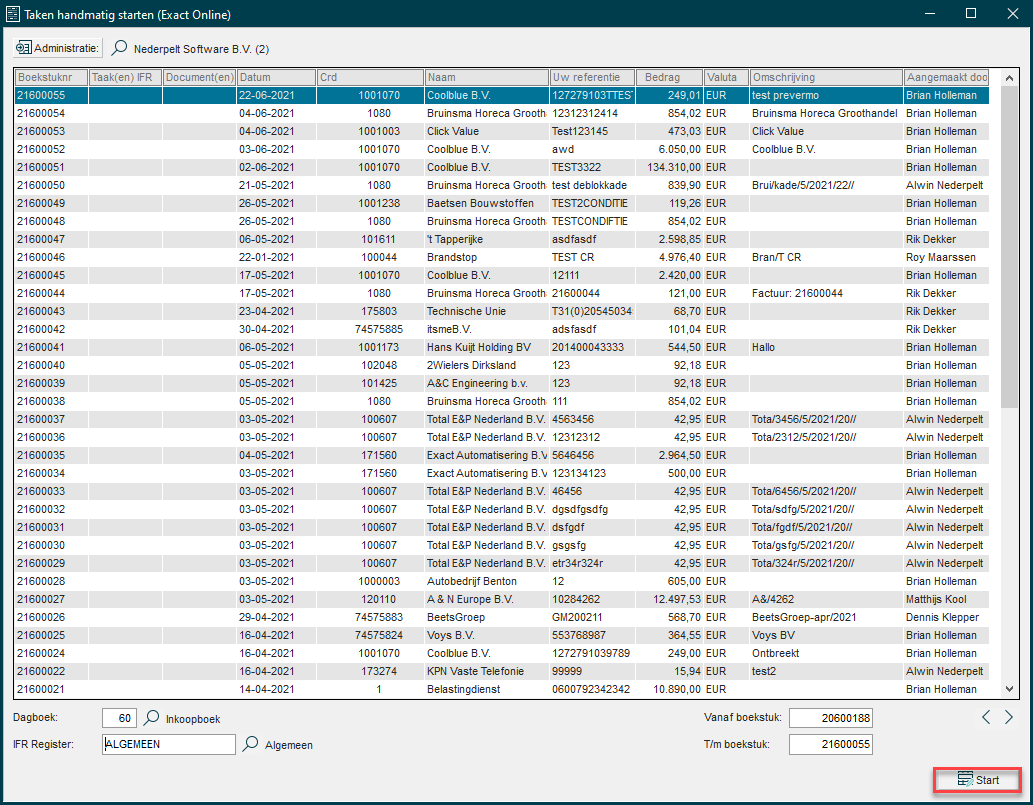Click the Administratie button
The image size is (1033, 805).
(x=58, y=48)
